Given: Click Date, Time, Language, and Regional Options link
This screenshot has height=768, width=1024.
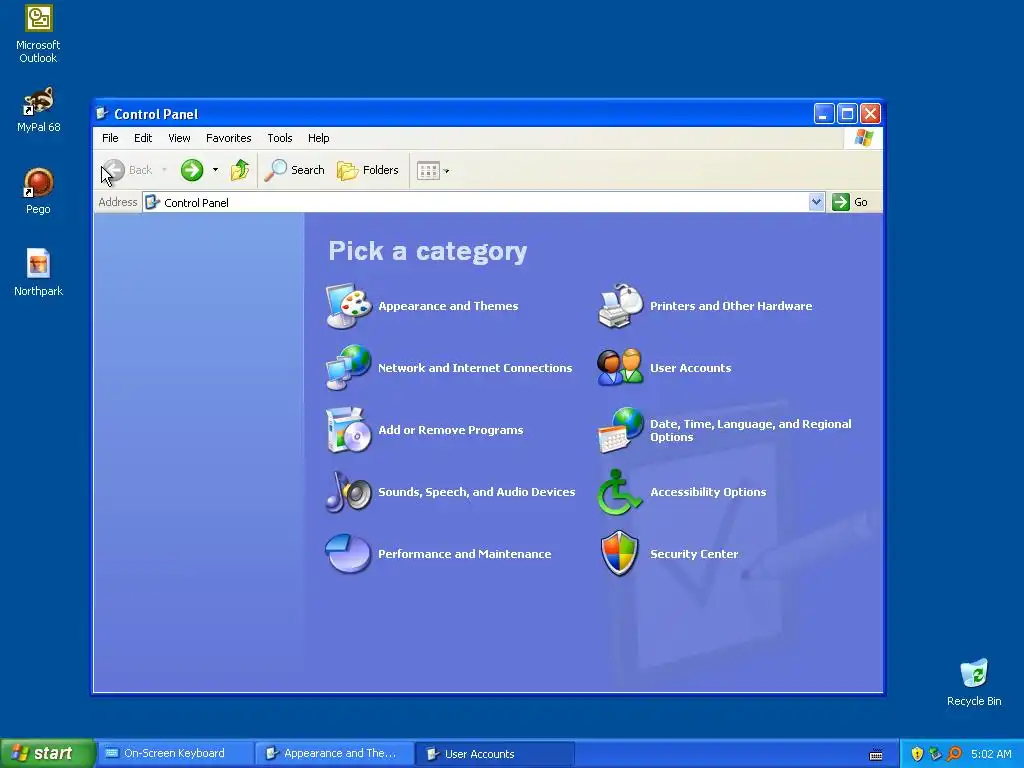Looking at the screenshot, I should click(750, 430).
